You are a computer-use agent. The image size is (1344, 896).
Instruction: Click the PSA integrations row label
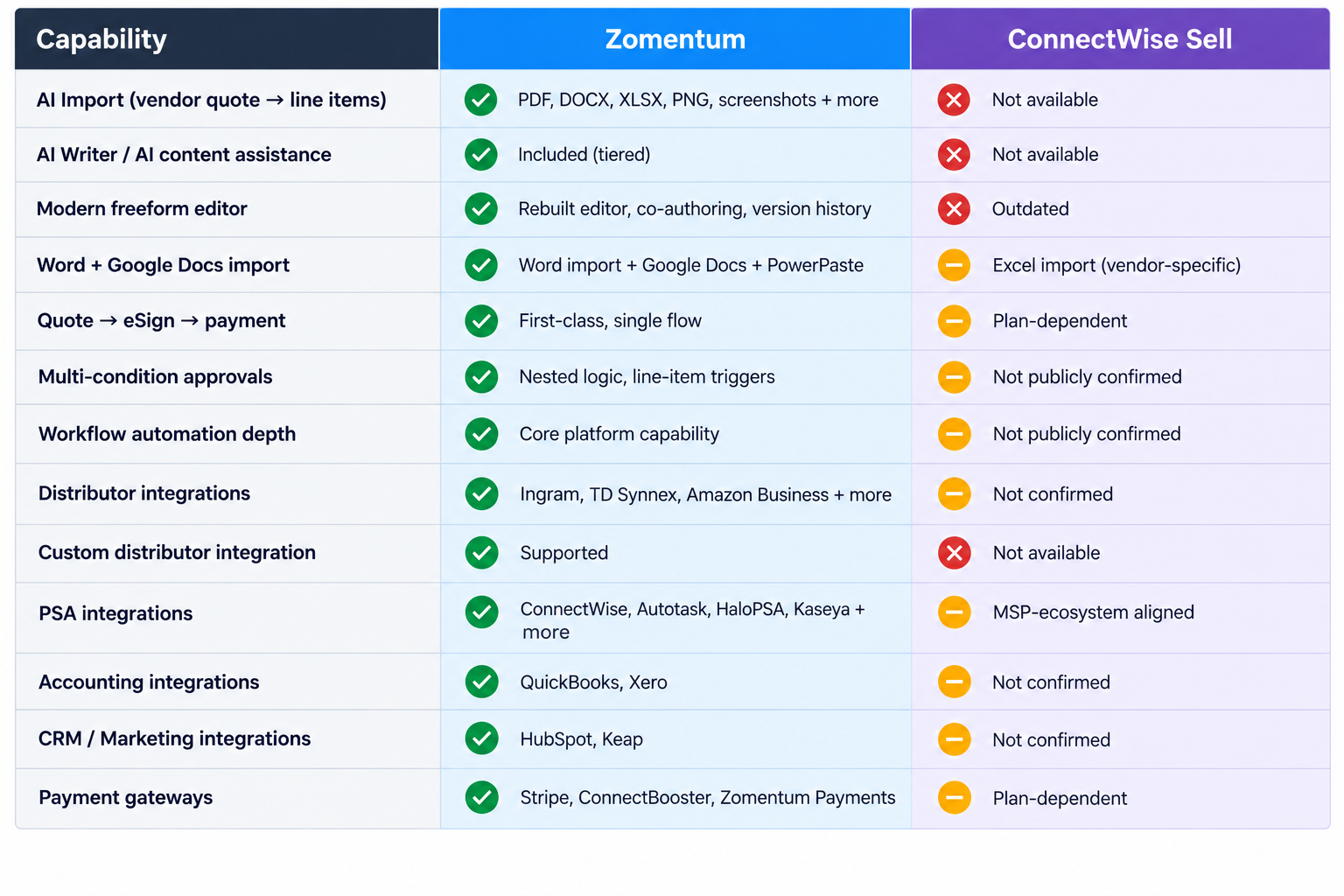click(115, 613)
